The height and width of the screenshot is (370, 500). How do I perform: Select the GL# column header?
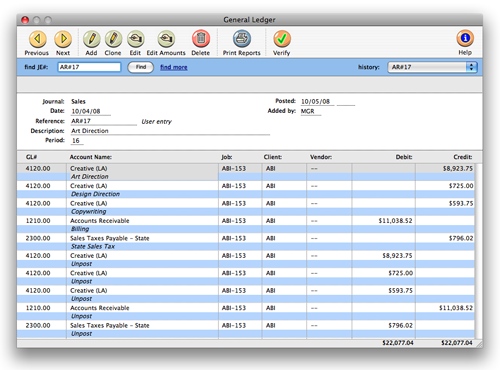coord(31,157)
